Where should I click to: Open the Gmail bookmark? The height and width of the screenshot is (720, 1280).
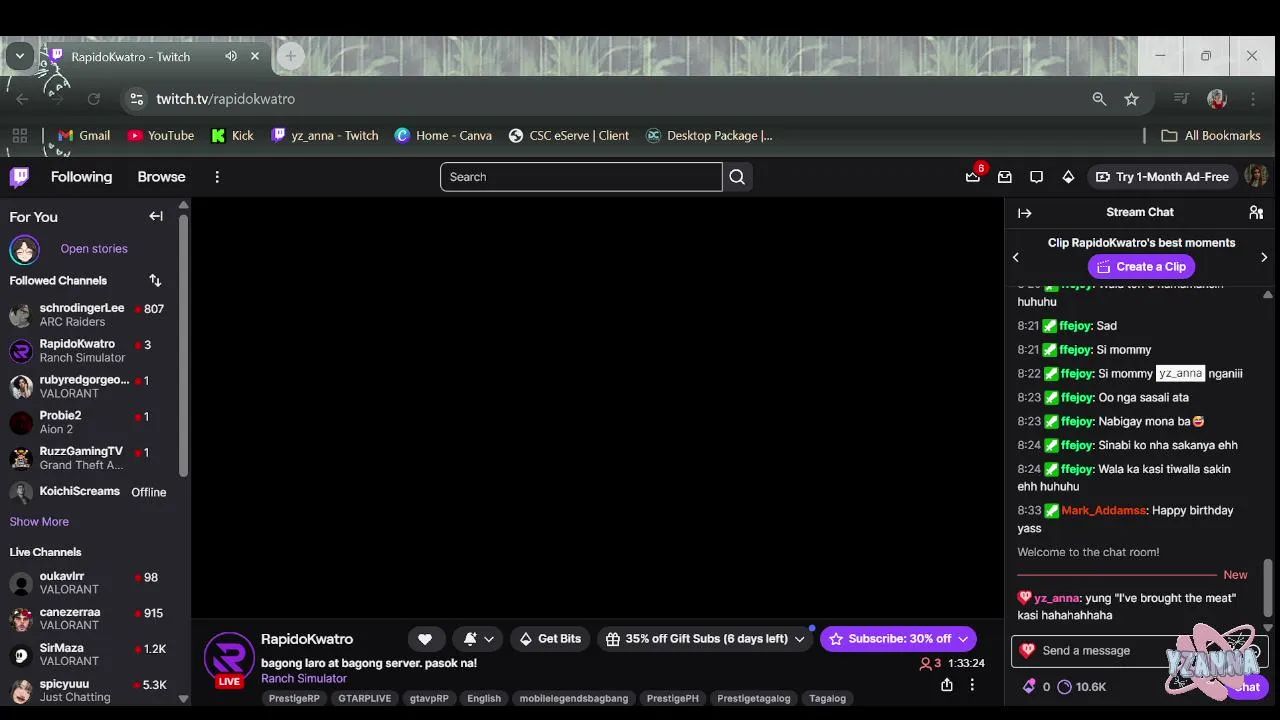point(84,136)
